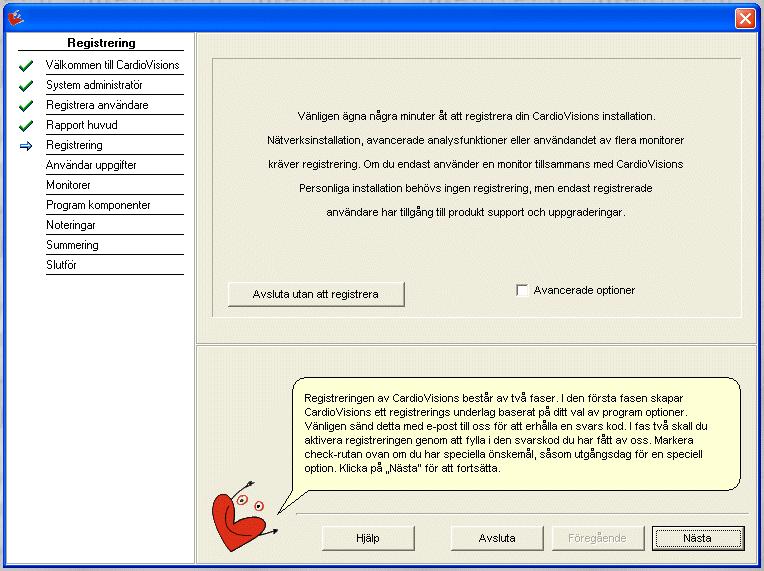Select step Summering

pos(72,245)
